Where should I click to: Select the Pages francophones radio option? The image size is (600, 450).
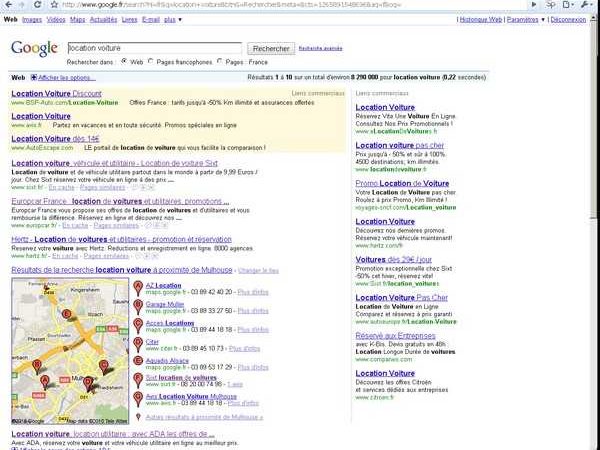point(150,61)
